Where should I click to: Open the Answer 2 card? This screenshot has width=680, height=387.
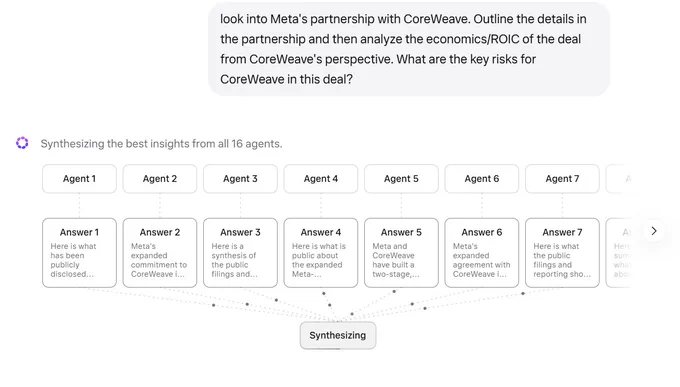coord(160,253)
